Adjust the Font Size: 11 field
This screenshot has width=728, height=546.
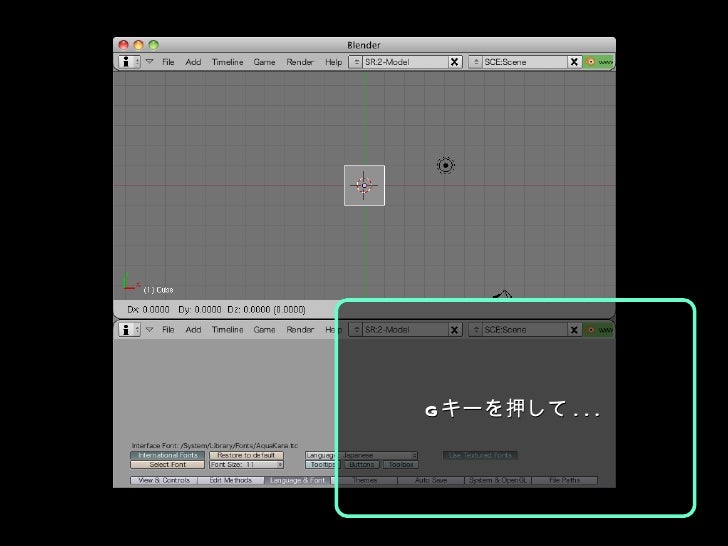[246, 465]
